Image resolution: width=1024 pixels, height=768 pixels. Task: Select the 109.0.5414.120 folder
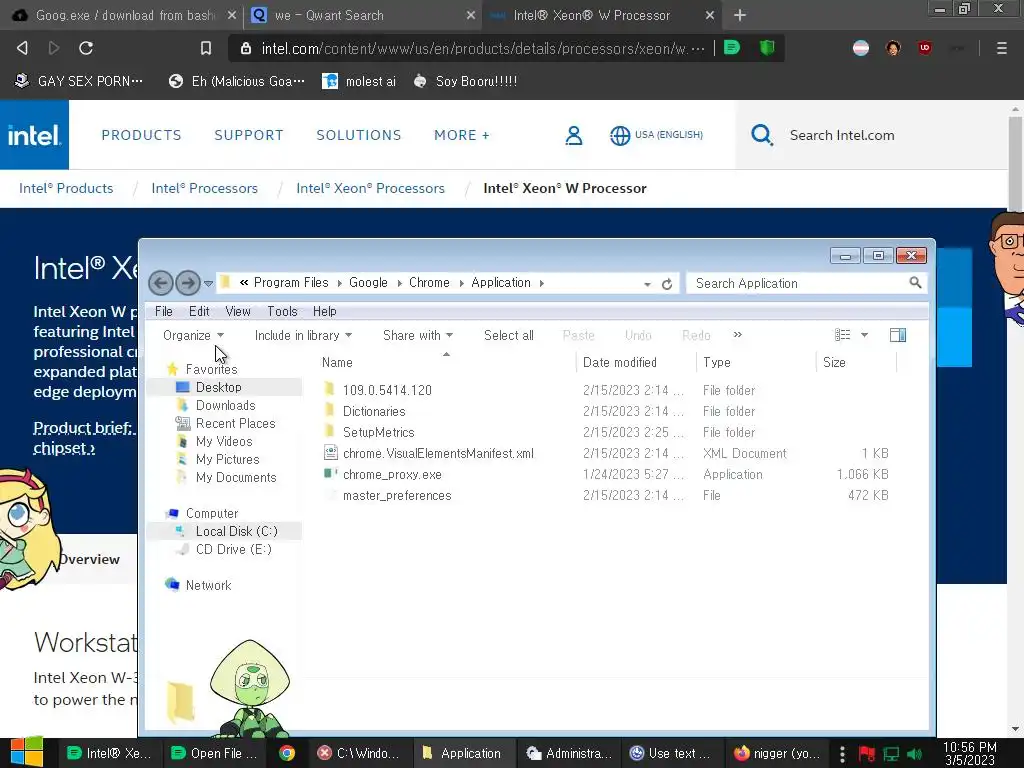[387, 390]
